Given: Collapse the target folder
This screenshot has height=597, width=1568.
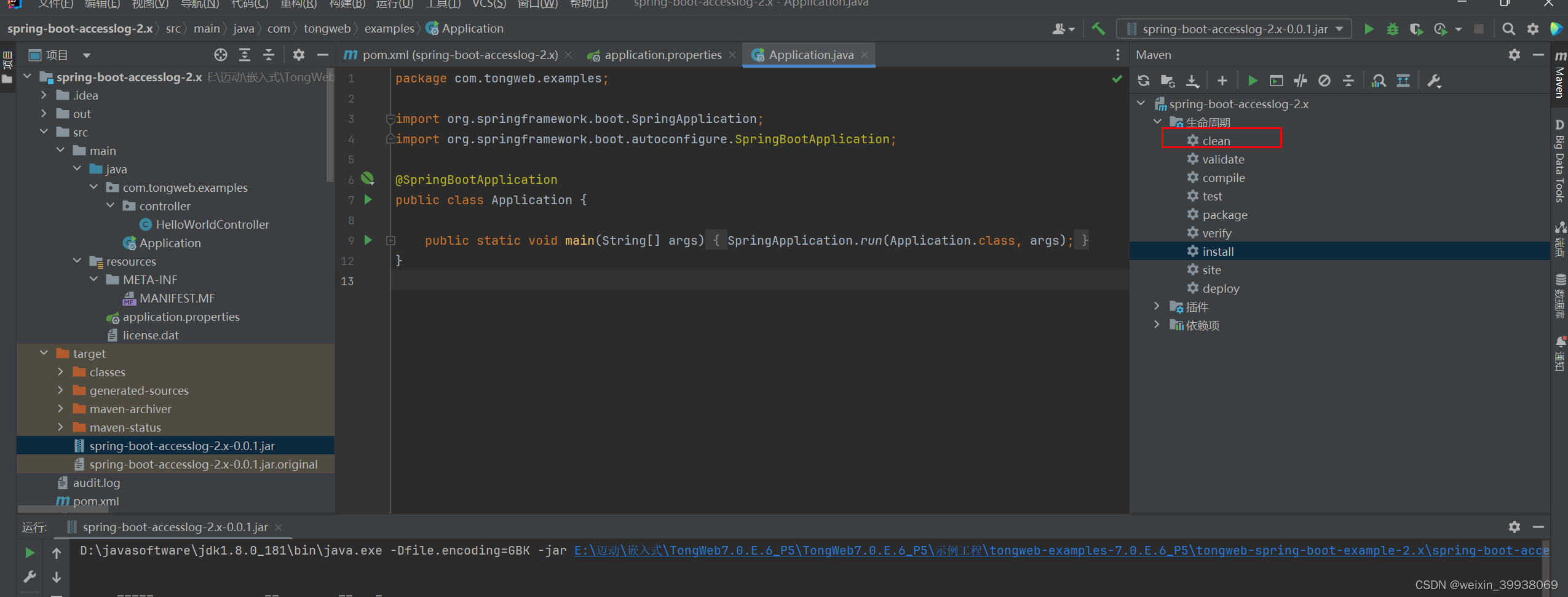Looking at the screenshot, I should (44, 353).
